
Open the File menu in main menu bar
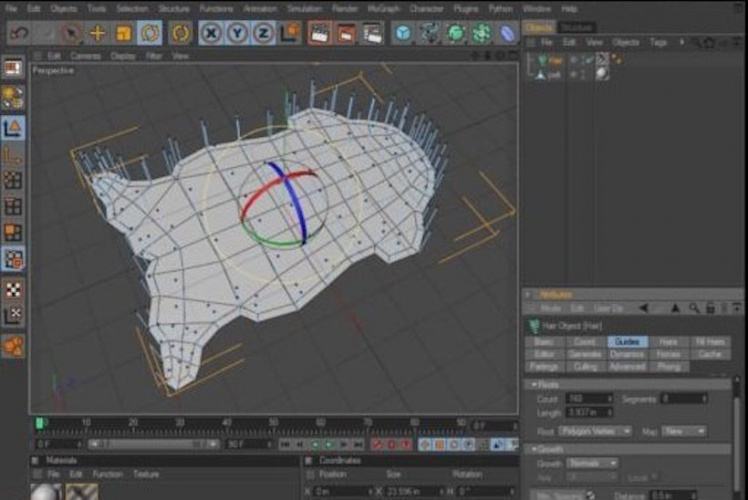point(11,9)
